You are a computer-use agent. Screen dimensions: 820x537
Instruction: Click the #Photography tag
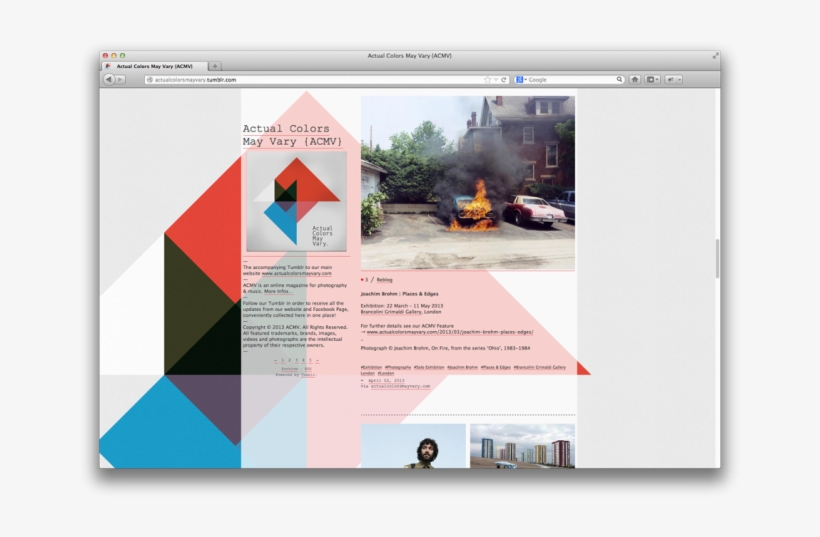(x=398, y=367)
